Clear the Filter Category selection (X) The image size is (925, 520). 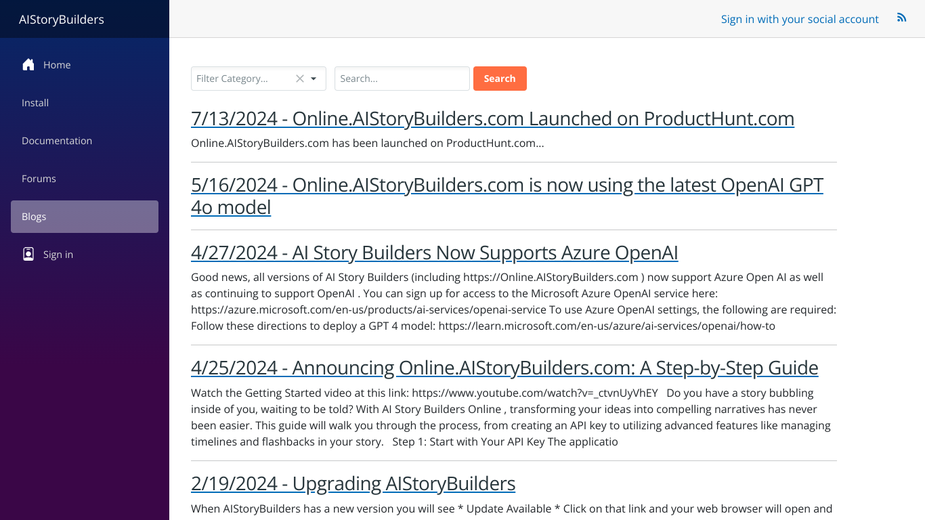tap(300, 79)
